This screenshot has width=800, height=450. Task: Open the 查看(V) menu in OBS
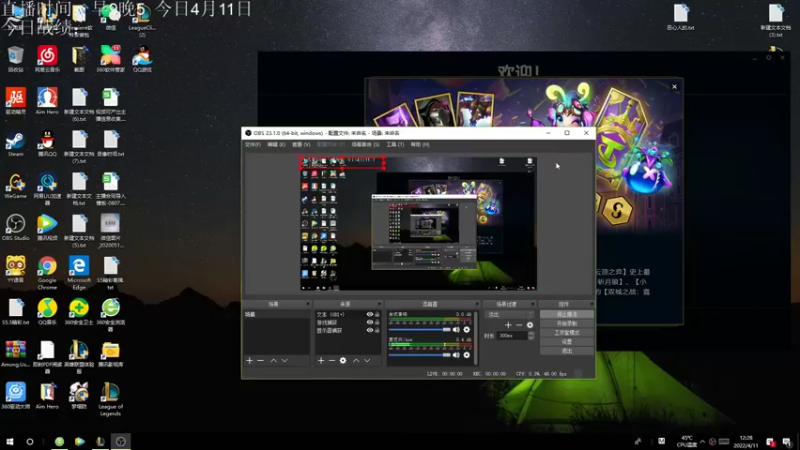301,145
